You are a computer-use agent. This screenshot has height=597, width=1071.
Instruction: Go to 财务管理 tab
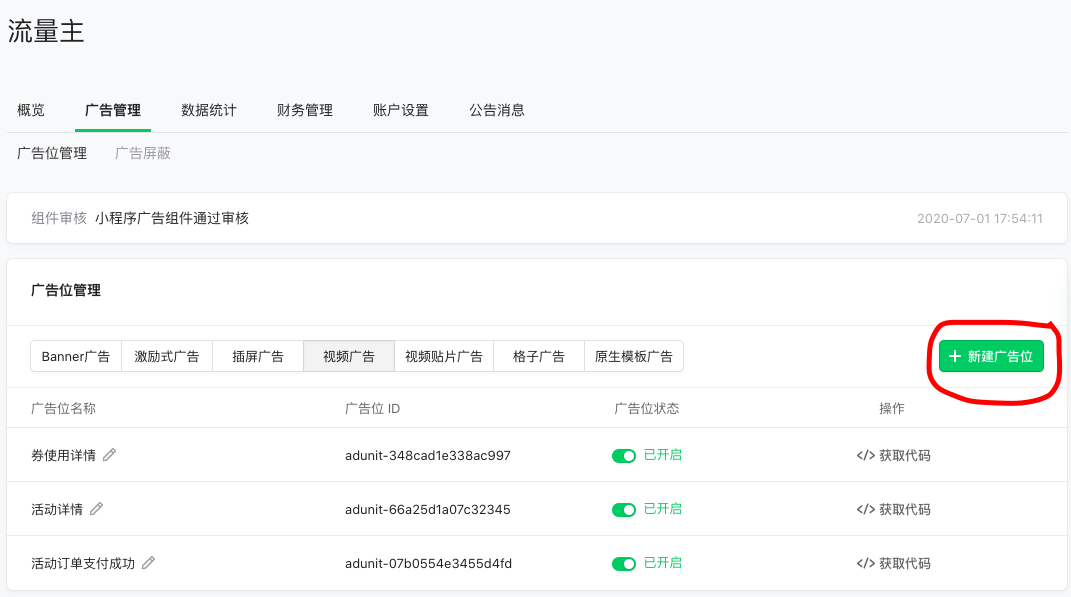(x=305, y=110)
